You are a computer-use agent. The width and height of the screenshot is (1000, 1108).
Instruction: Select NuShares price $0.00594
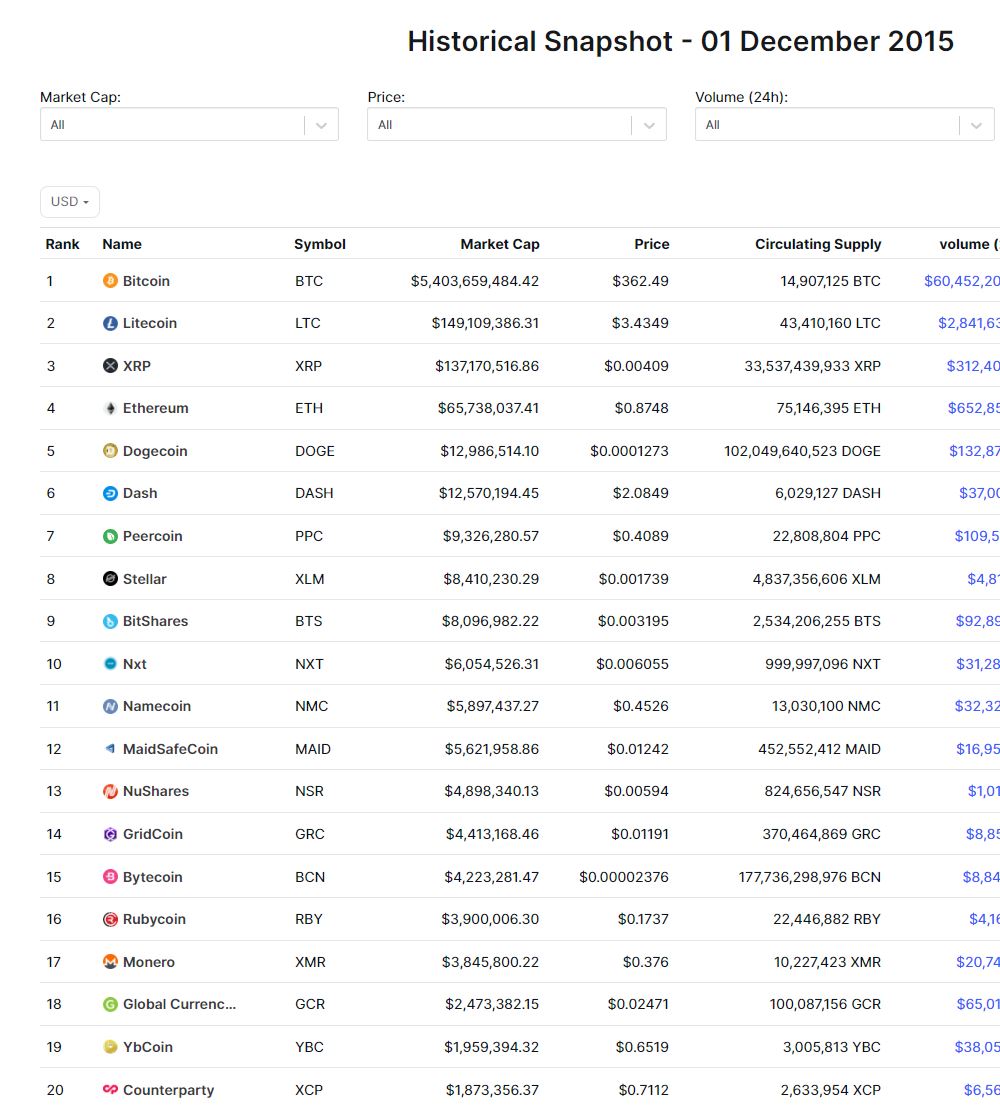636,791
